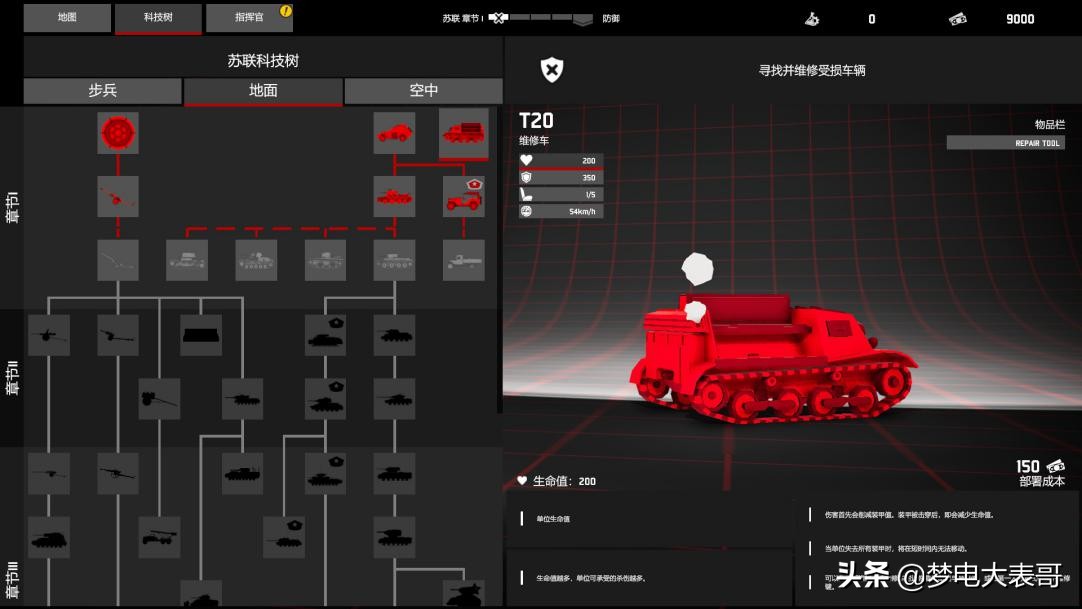Click the red health bar under 200
The width and height of the screenshot is (1082, 609).
coord(561,168)
